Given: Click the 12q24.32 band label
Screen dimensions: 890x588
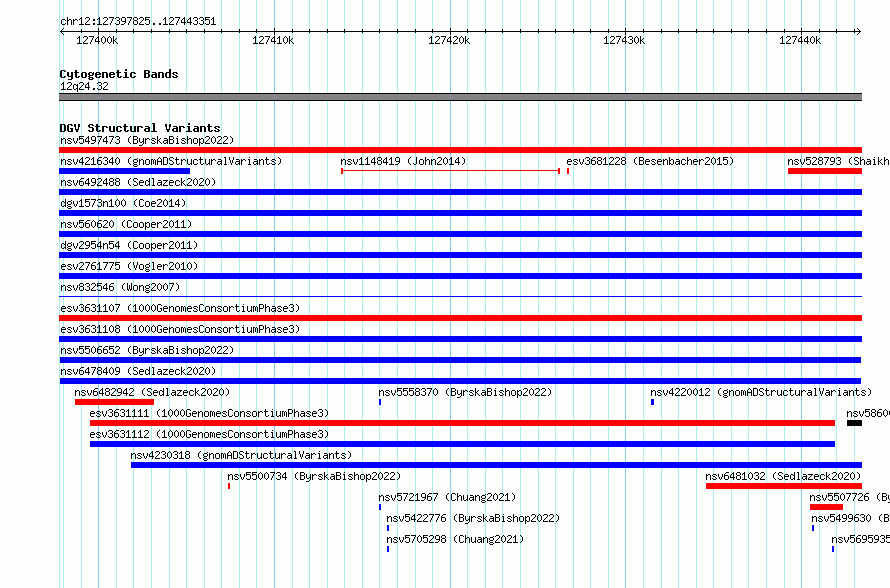Looking at the screenshot, I should click(84, 87).
